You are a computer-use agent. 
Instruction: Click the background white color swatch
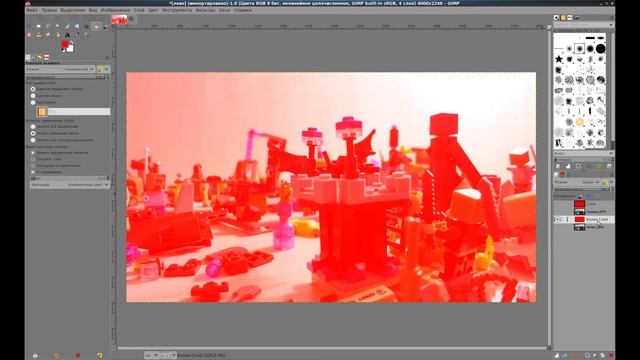(70, 49)
